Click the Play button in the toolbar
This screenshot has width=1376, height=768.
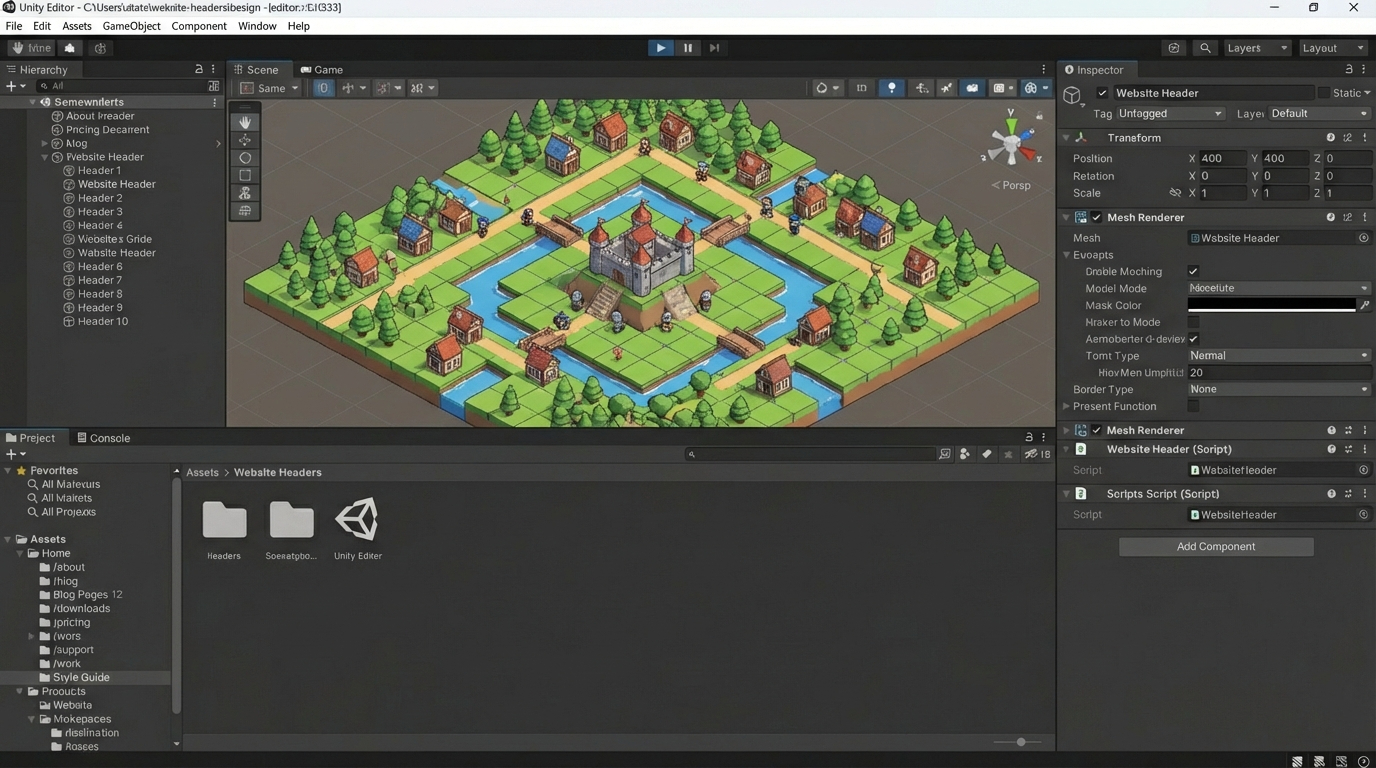660,48
